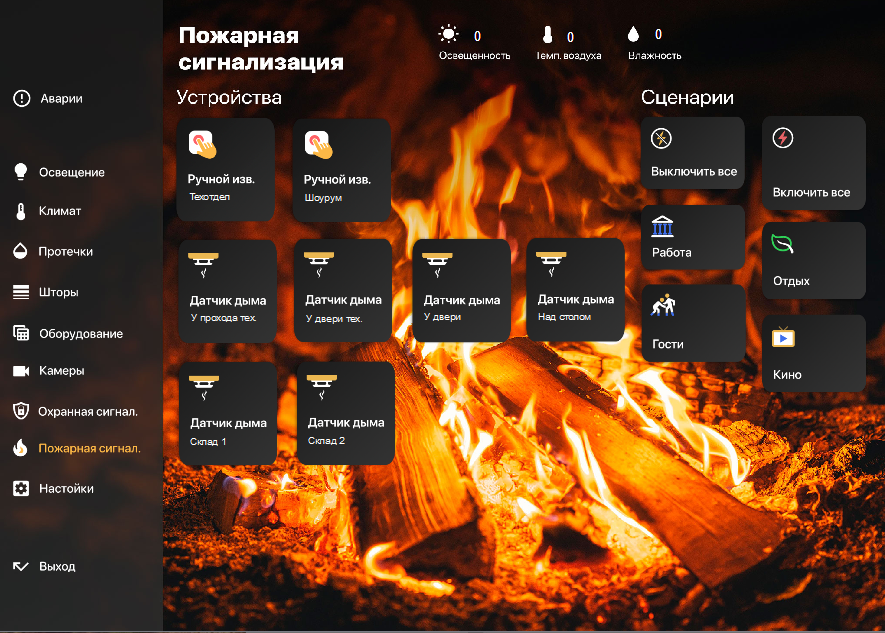Open Датчик дыма Склад 1 device

[227, 413]
